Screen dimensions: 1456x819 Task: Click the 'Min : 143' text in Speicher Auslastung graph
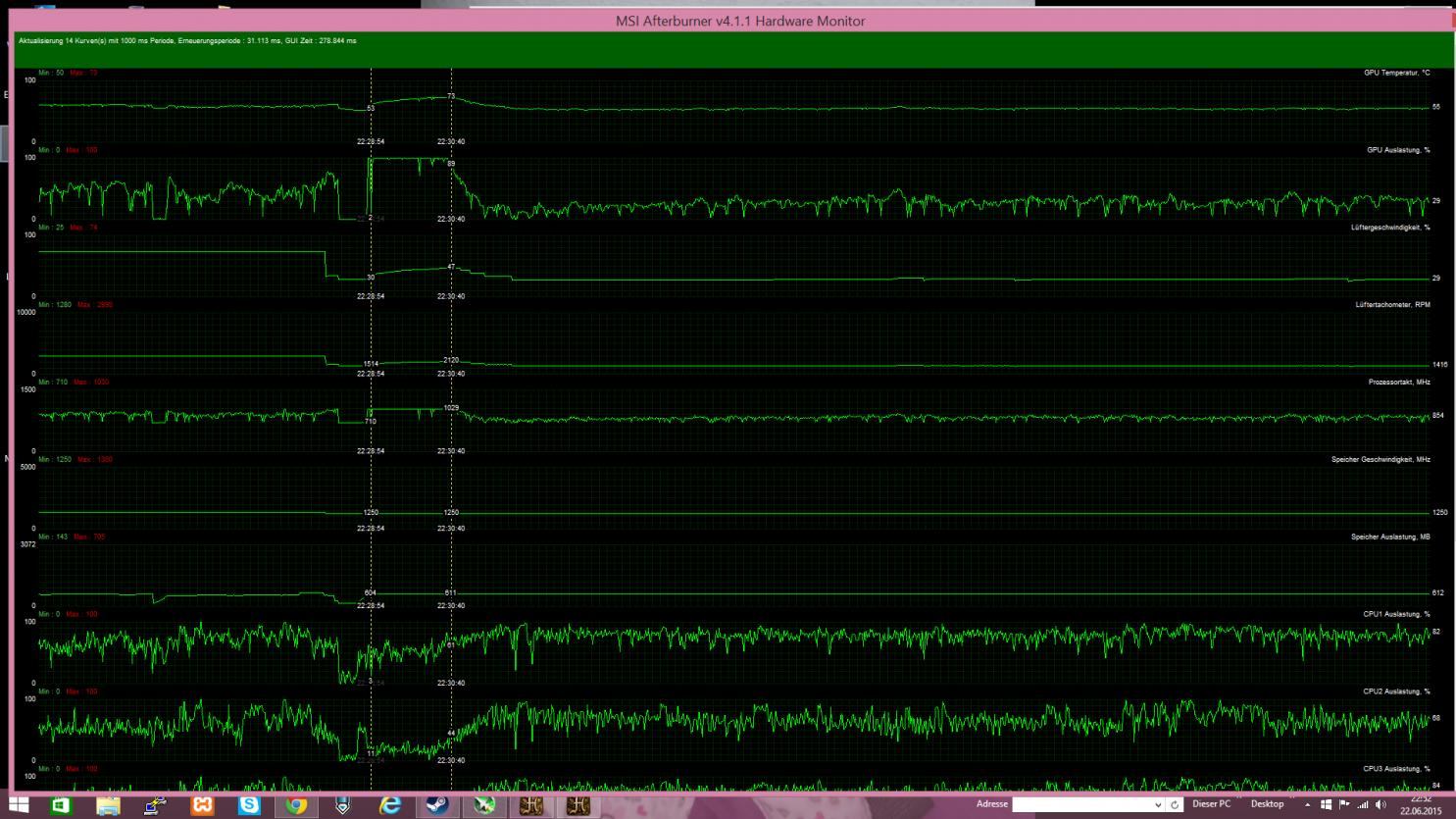click(x=53, y=537)
